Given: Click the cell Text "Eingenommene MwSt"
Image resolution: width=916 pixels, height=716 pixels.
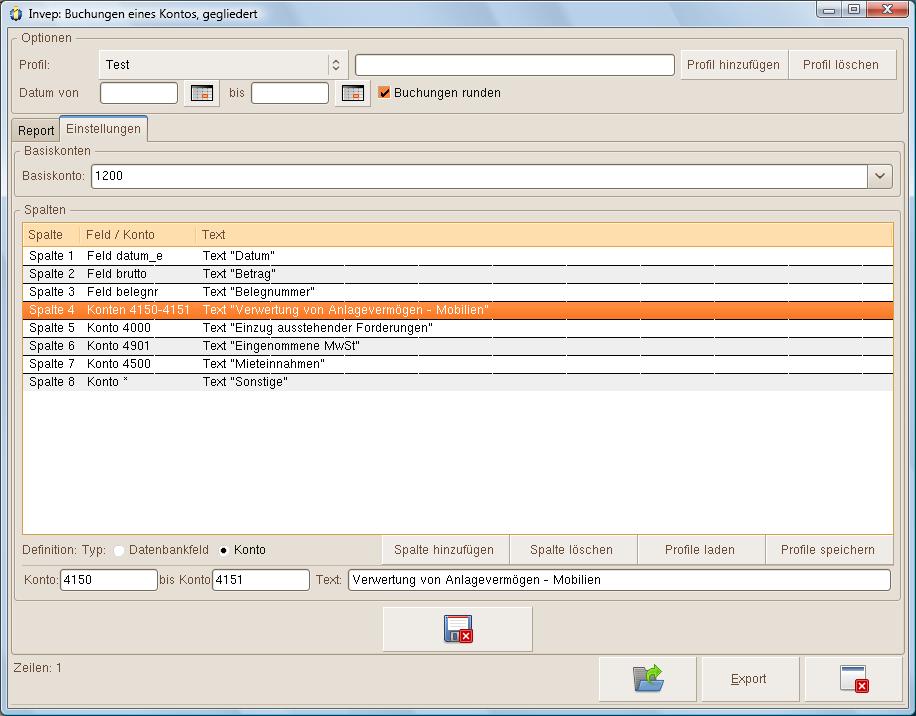Looking at the screenshot, I should (x=281, y=346).
